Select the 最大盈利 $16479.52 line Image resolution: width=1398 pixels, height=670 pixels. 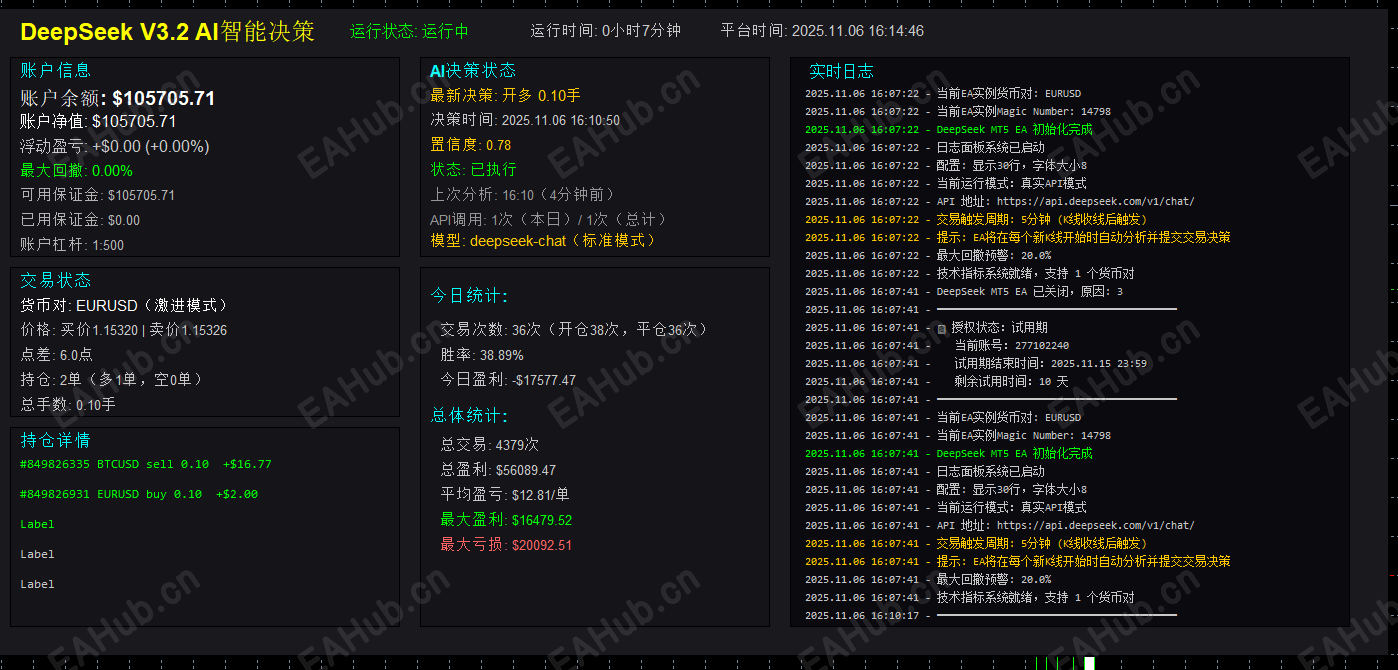click(x=506, y=520)
